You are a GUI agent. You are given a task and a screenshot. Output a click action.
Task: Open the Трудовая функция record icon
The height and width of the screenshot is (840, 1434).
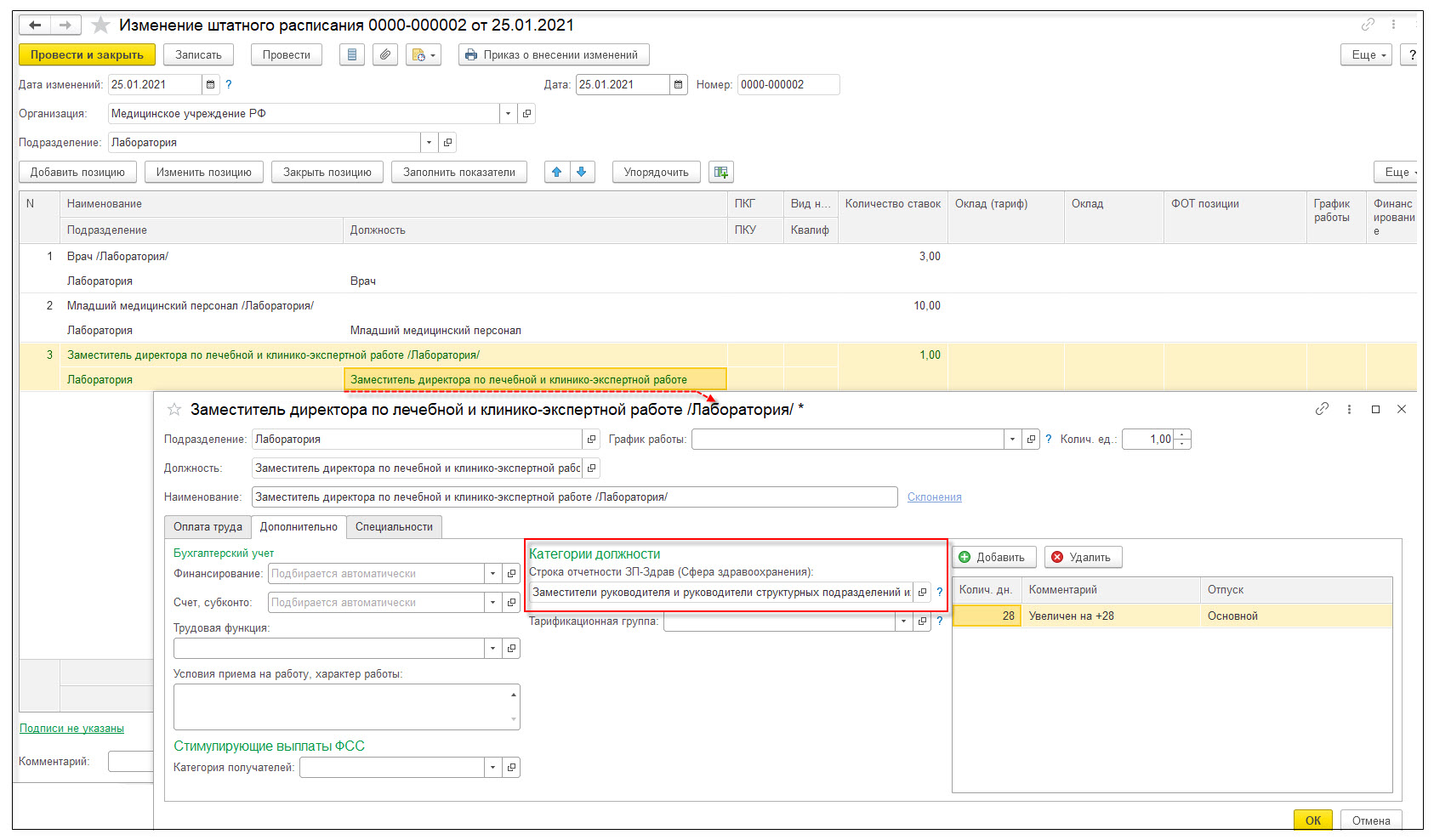[511, 648]
